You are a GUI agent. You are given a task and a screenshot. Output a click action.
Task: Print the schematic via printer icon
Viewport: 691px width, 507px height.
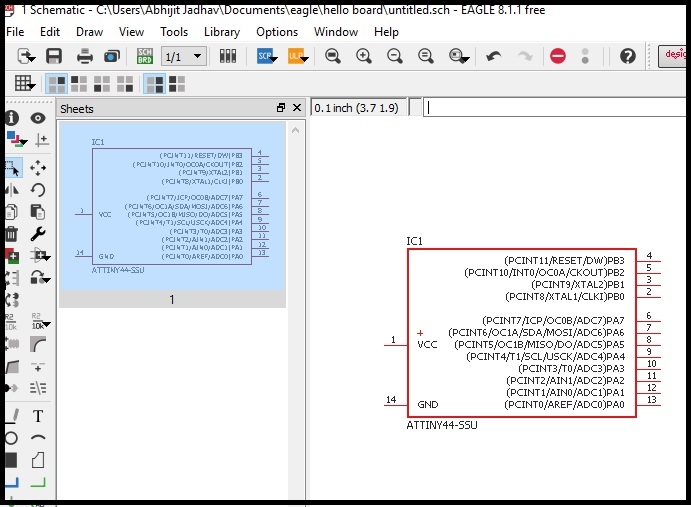click(x=84, y=56)
